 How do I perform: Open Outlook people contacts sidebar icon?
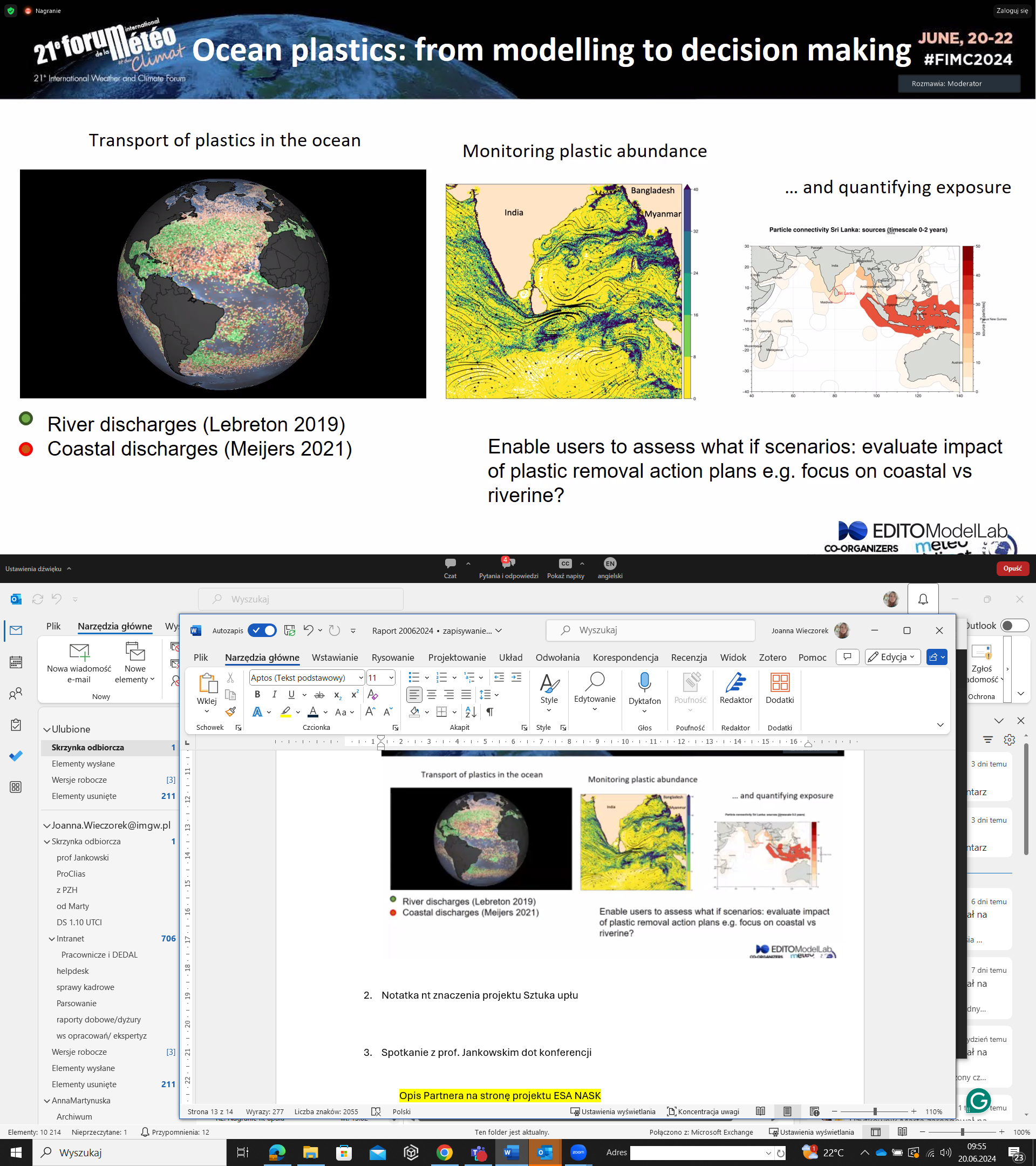click(16, 694)
